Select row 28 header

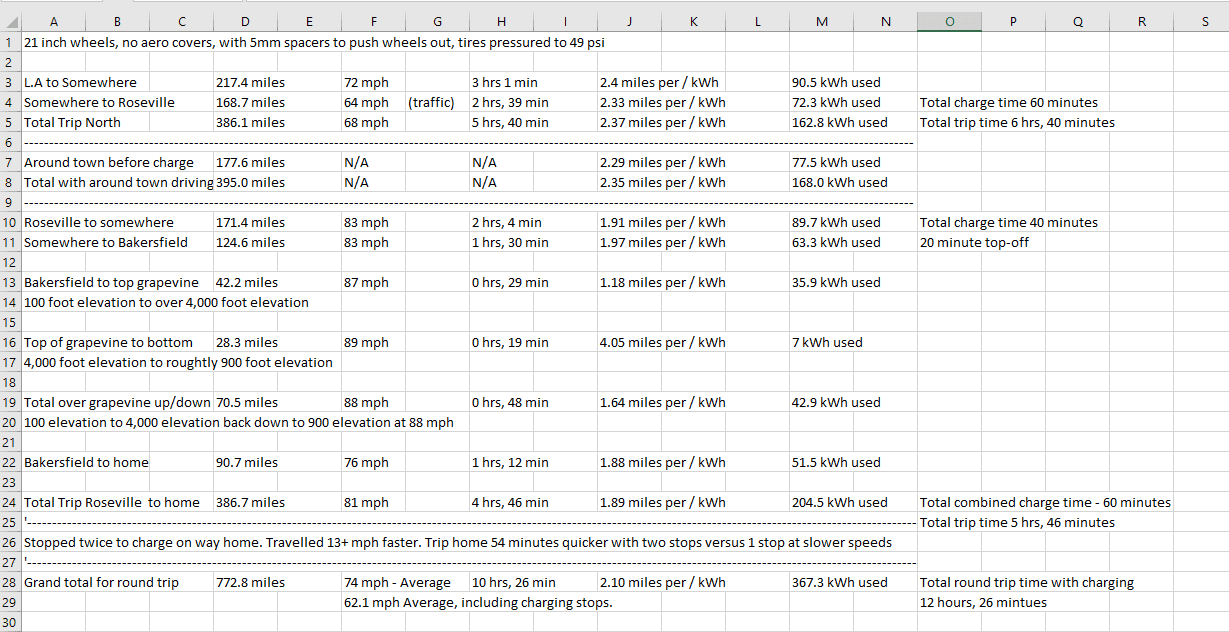[10, 582]
